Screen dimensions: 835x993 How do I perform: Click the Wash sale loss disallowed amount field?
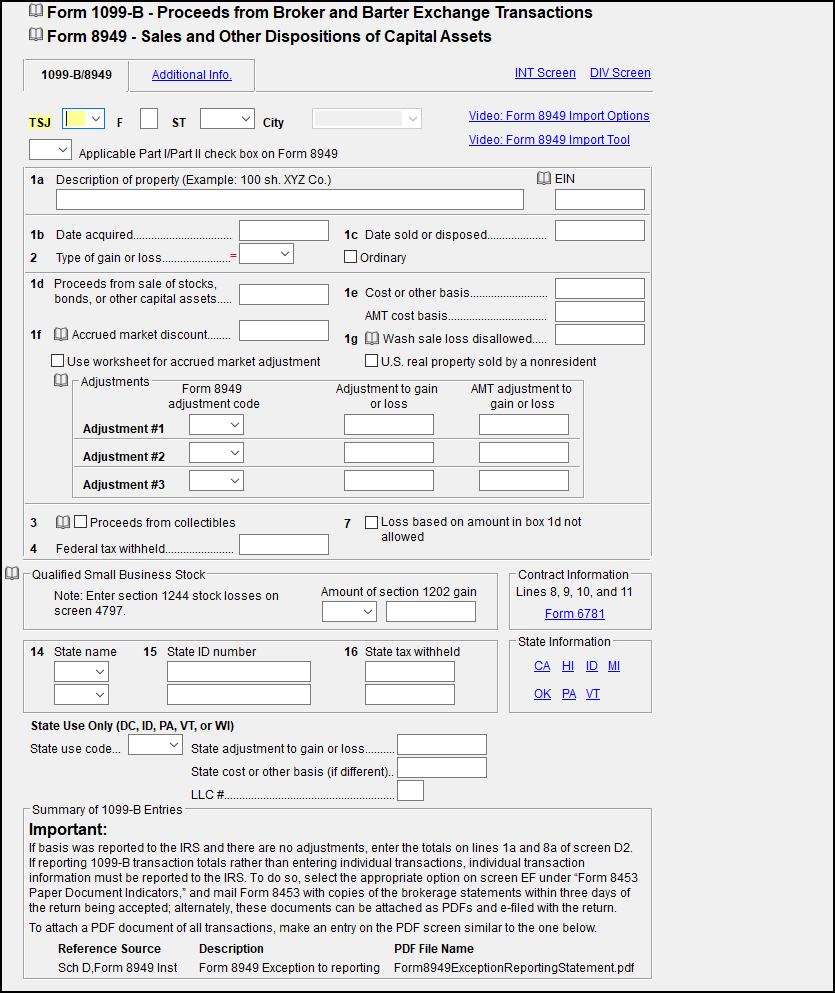coord(600,335)
